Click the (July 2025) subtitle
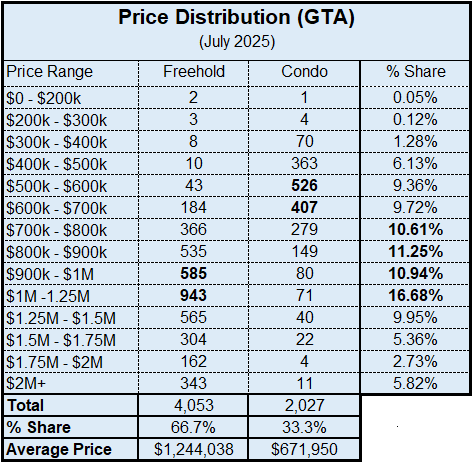The image size is (473, 463). [x=237, y=42]
